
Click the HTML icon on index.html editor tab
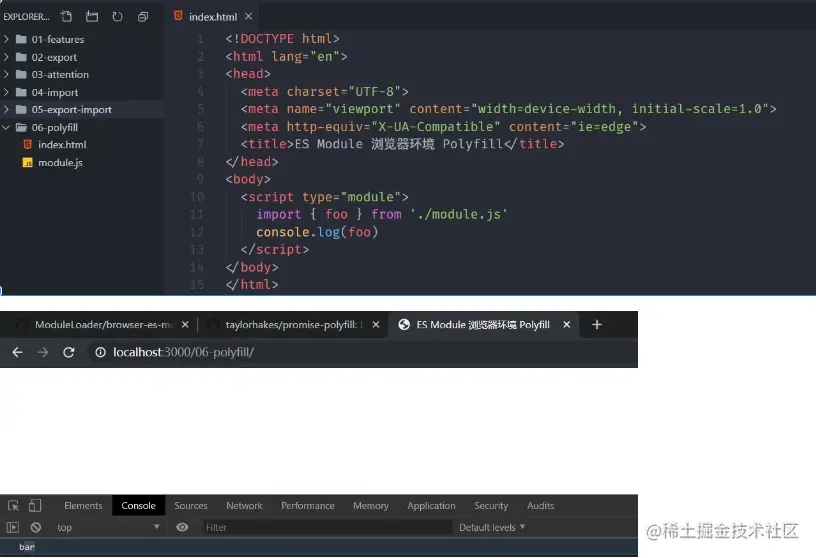(178, 16)
